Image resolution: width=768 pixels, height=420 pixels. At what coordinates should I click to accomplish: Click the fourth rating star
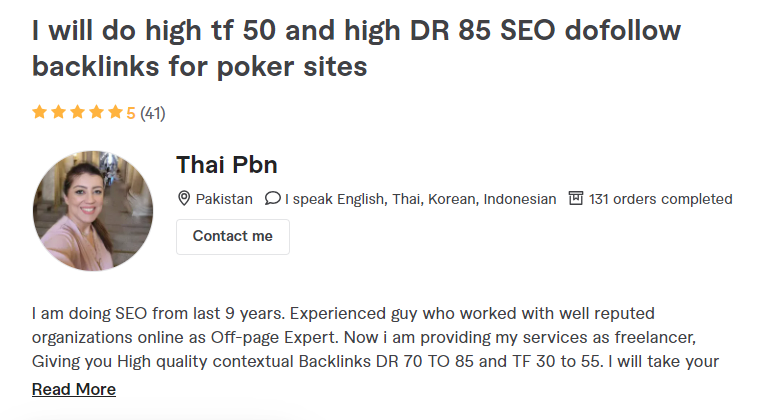point(96,112)
